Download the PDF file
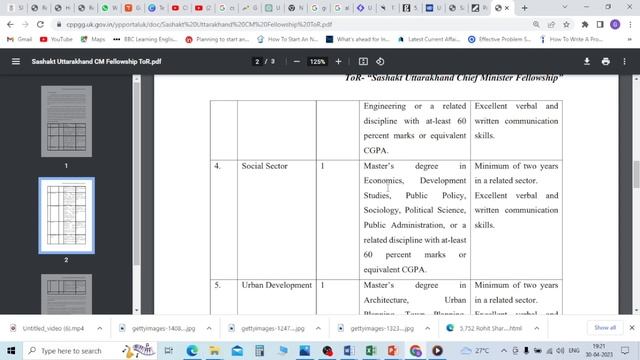The height and width of the screenshot is (360, 640). 587,62
